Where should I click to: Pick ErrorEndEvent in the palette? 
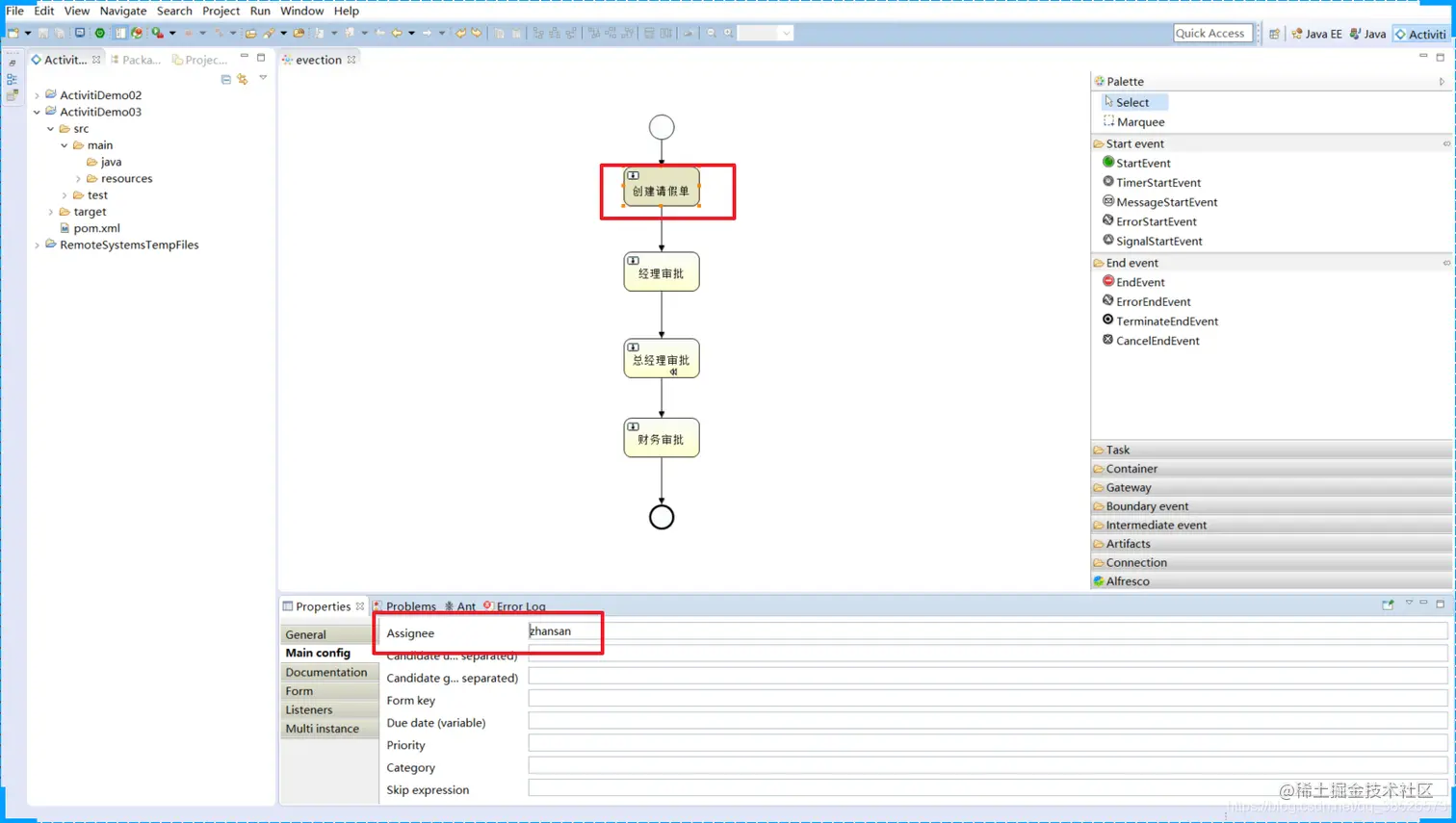(1146, 301)
